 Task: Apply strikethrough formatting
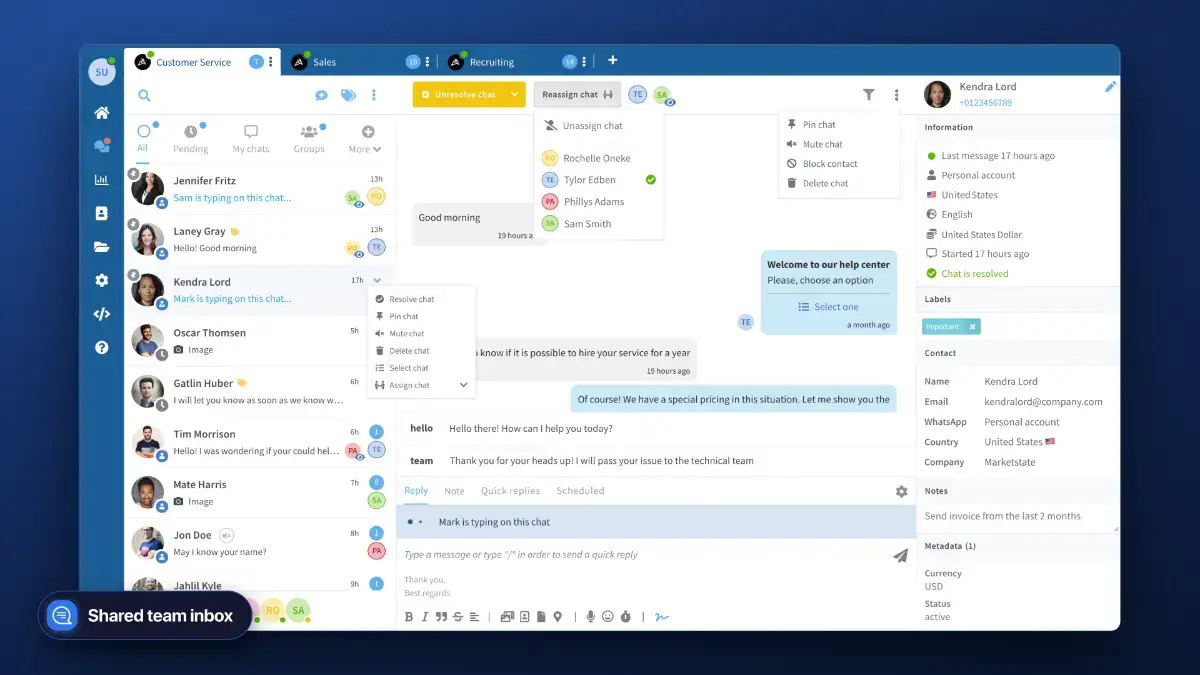coord(458,617)
